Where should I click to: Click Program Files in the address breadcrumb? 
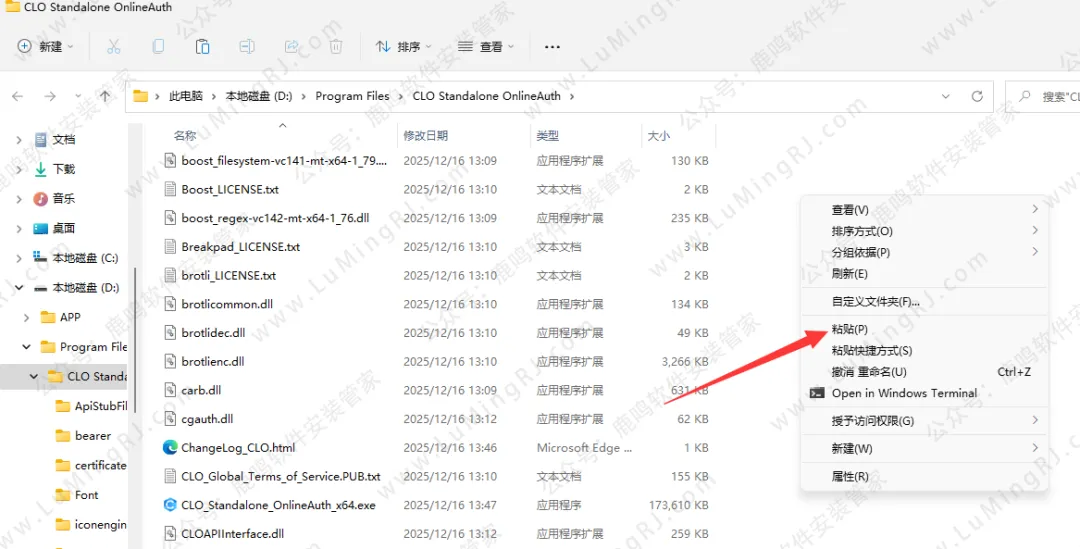pos(352,96)
